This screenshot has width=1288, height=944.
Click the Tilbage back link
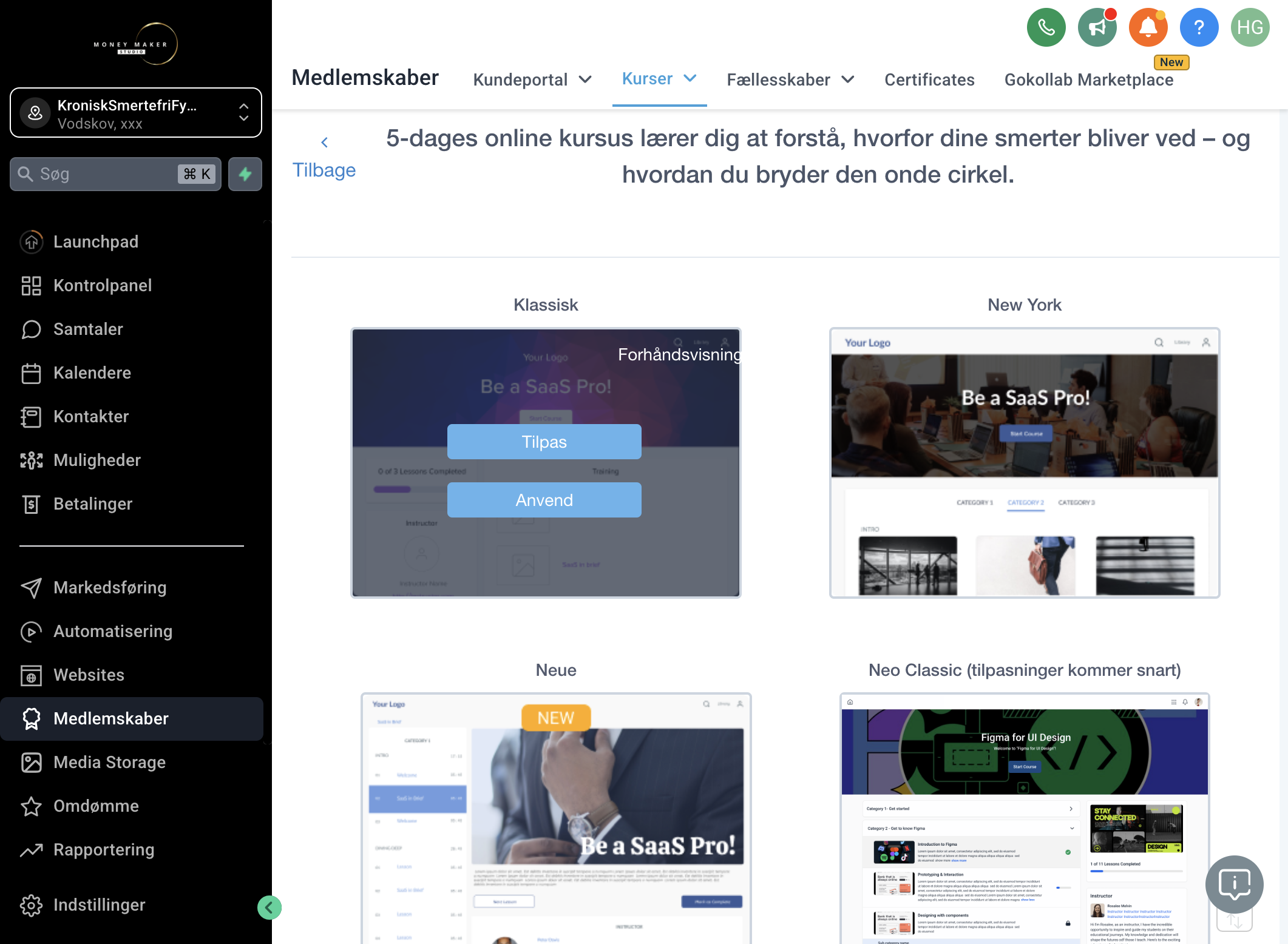point(324,170)
